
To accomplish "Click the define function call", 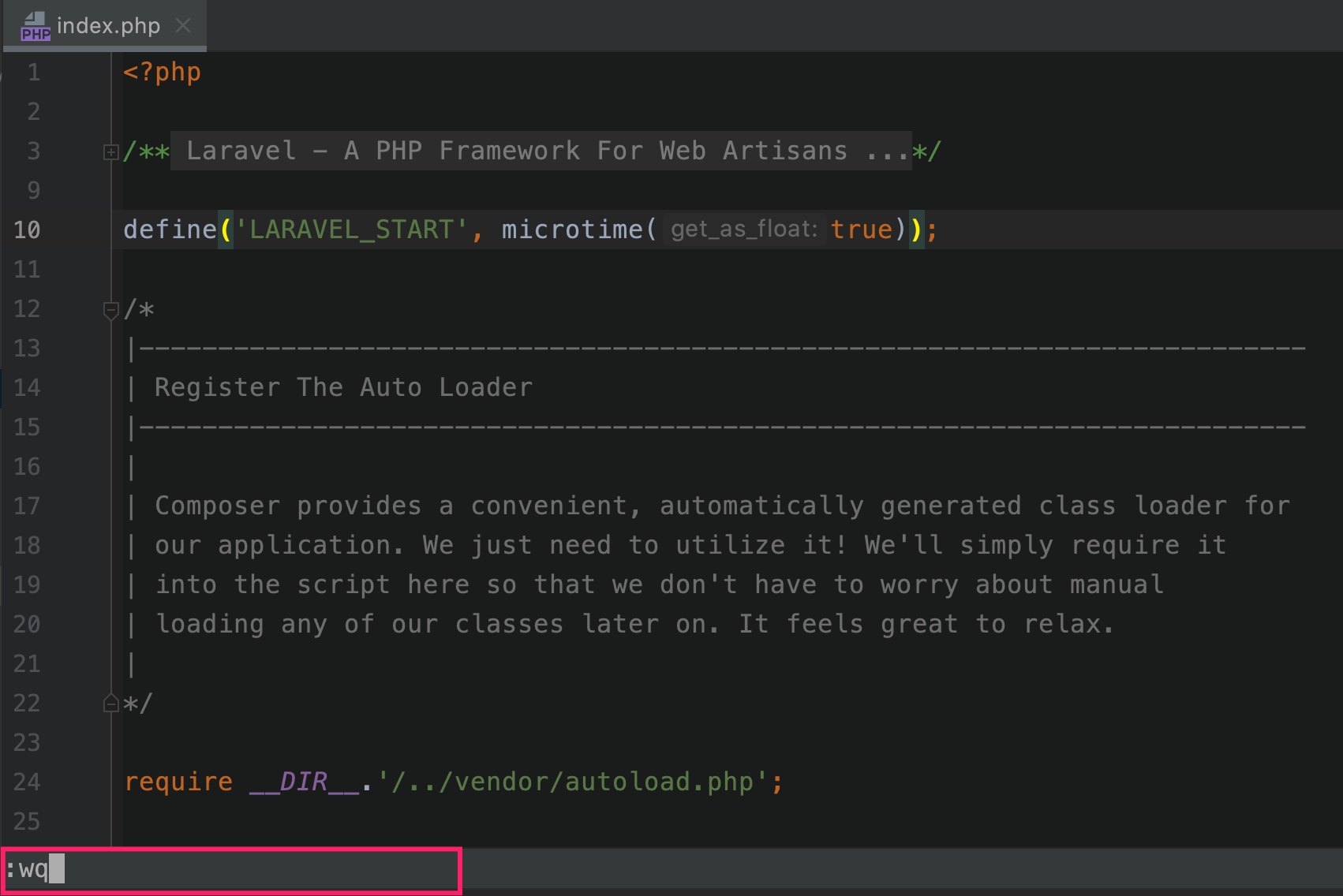I will 170,230.
